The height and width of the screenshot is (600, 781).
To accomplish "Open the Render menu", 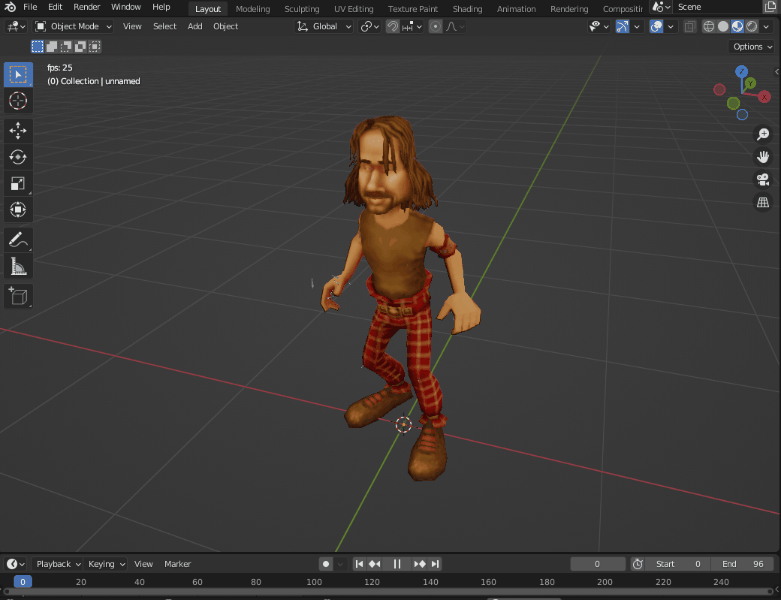I will pyautogui.click(x=87, y=8).
